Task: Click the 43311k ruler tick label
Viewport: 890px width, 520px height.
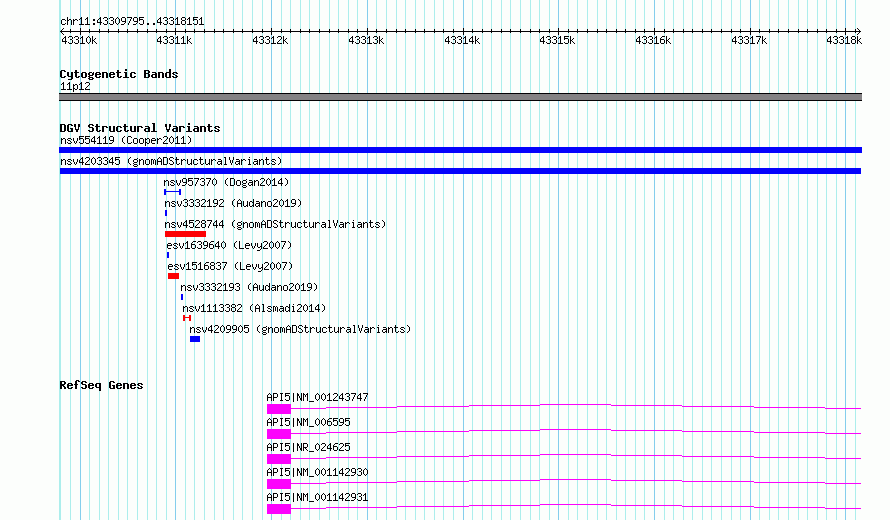Action: coord(174,40)
